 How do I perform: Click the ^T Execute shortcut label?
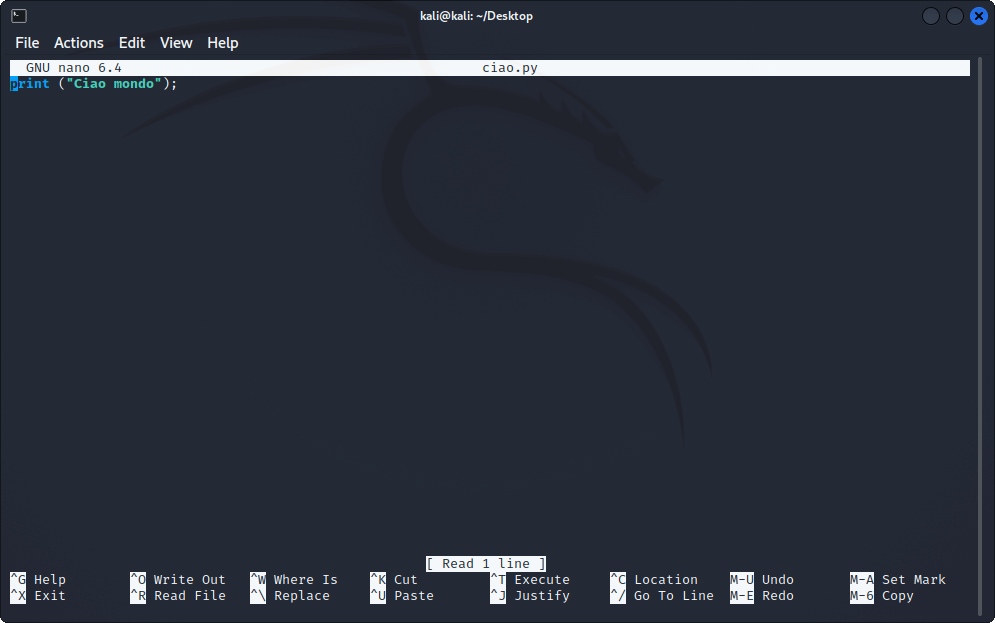click(x=530, y=580)
